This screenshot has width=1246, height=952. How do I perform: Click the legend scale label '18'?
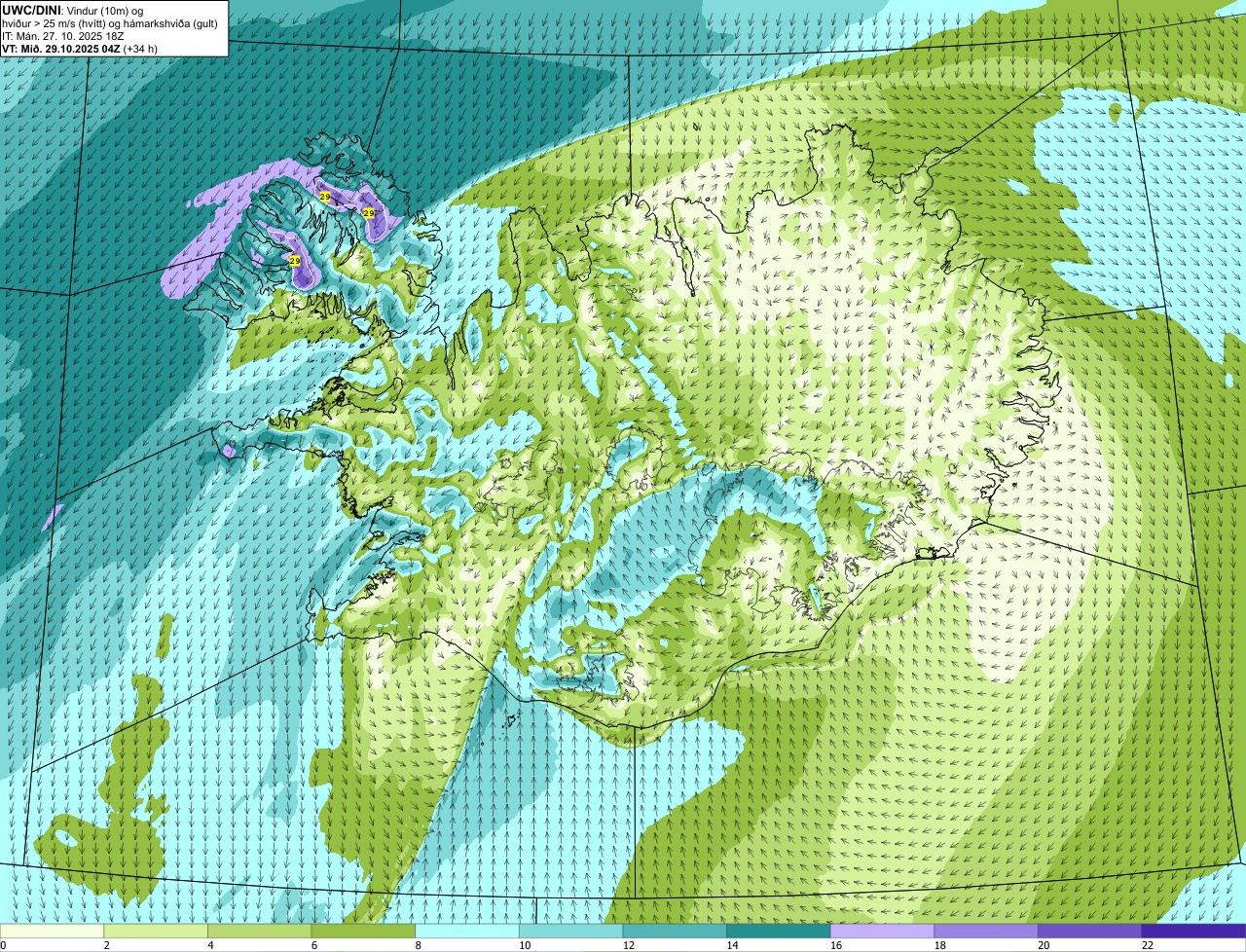940,945
